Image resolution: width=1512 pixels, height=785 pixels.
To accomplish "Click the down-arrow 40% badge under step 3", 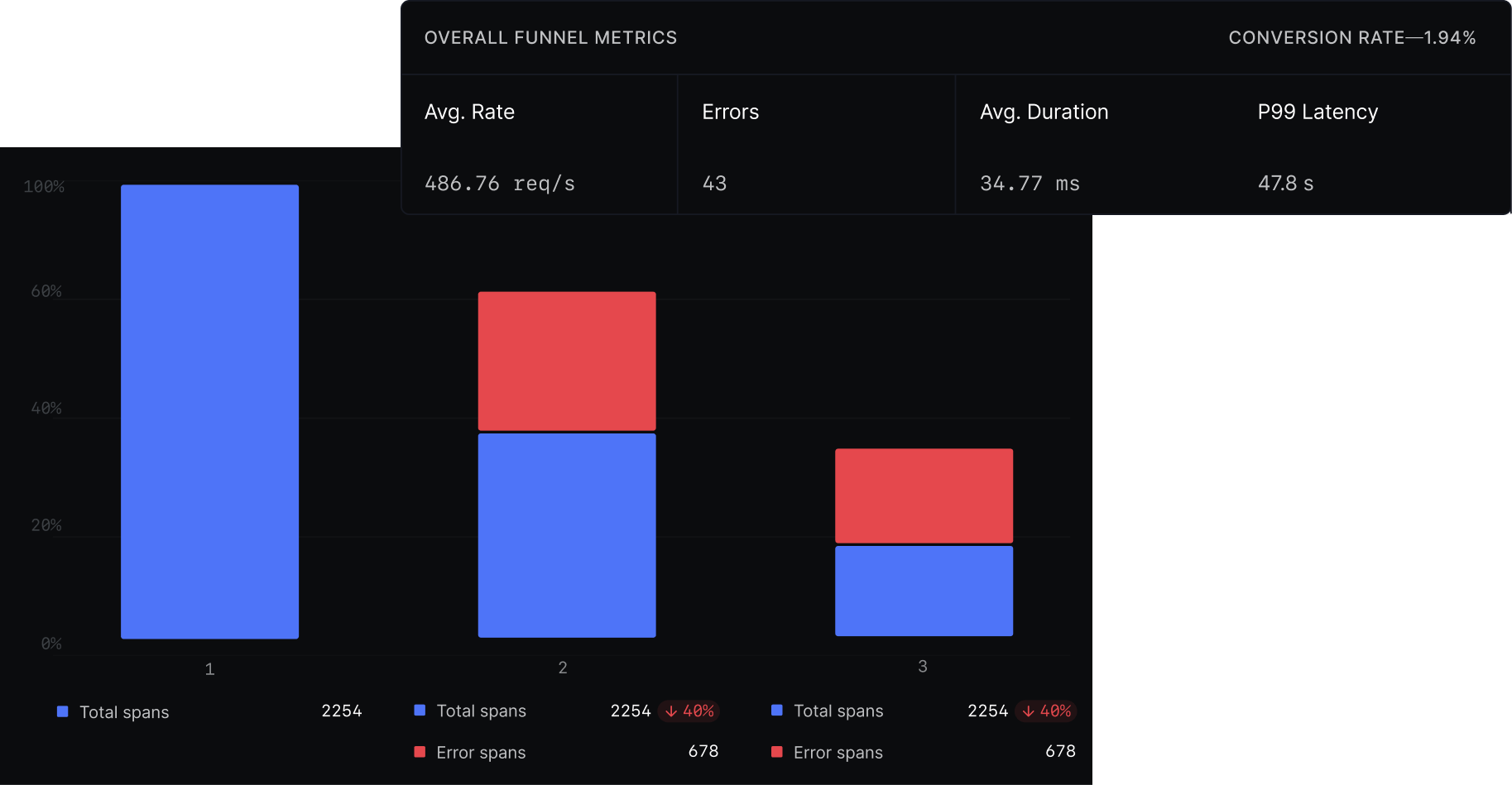I will tap(1046, 711).
